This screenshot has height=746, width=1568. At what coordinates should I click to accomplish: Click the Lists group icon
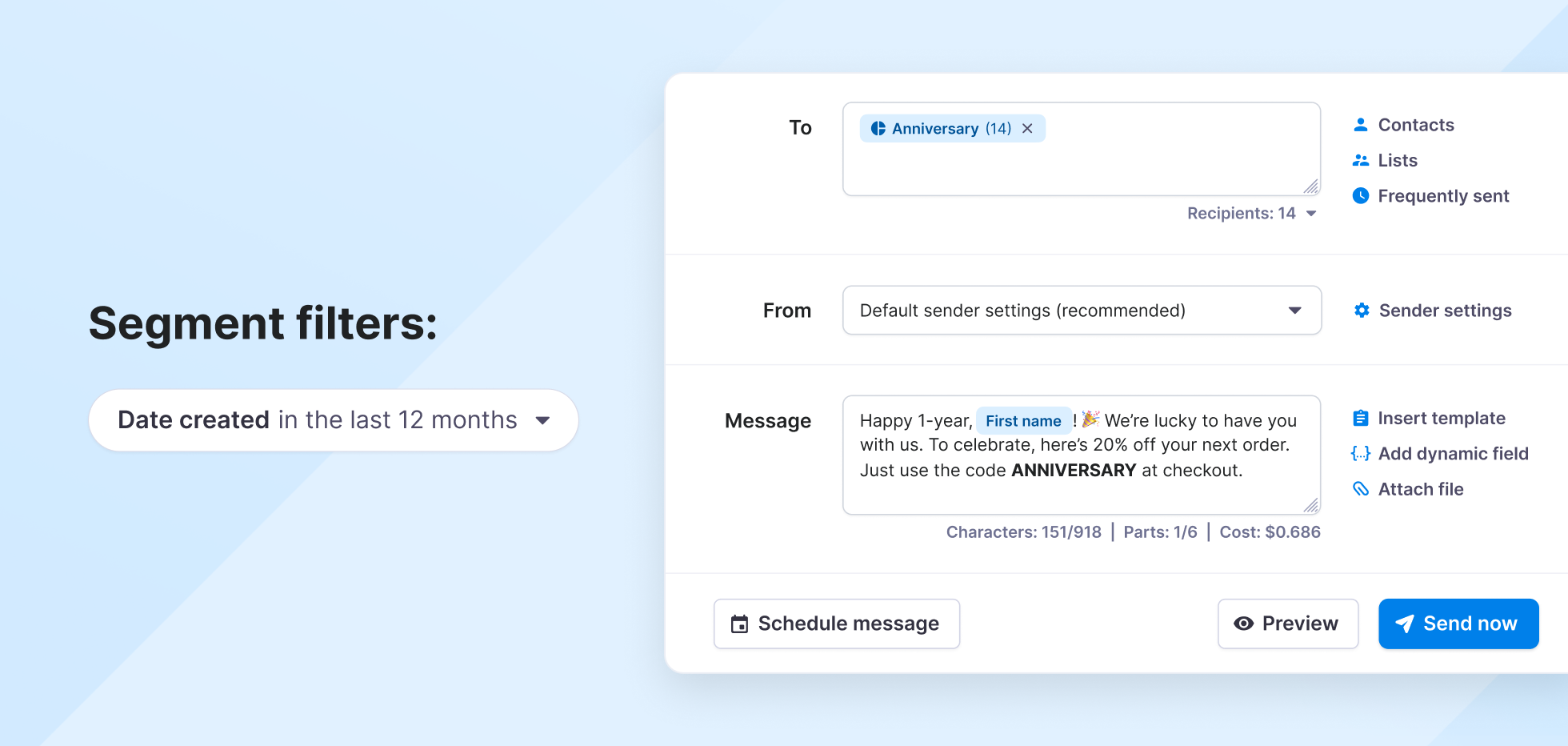click(x=1360, y=160)
